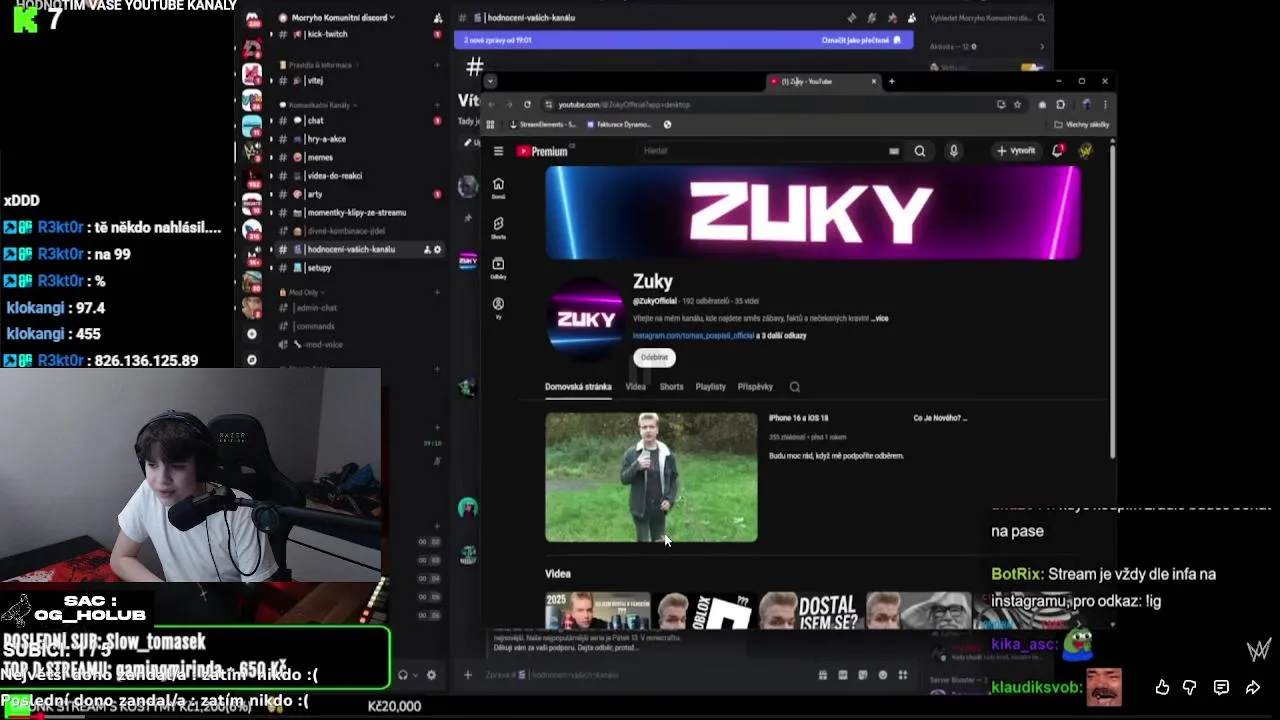
Task: Open the 'Vy' profile icon in YouTube sidebar
Action: point(498,308)
